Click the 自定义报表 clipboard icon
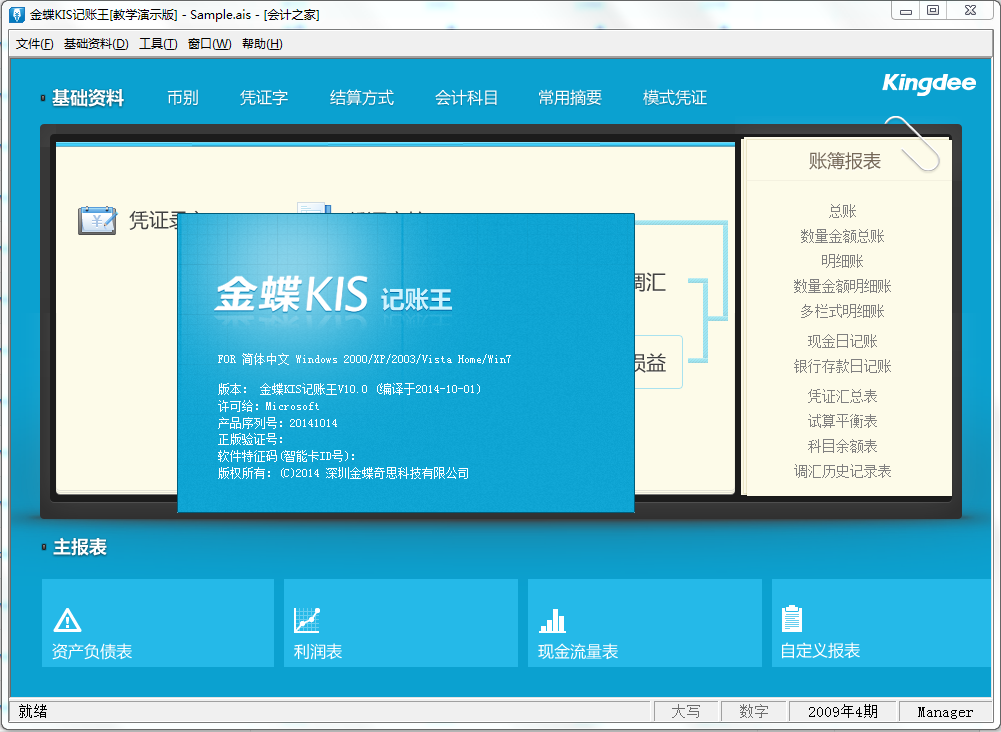Screen dimensions: 1001x732 [x=793, y=619]
